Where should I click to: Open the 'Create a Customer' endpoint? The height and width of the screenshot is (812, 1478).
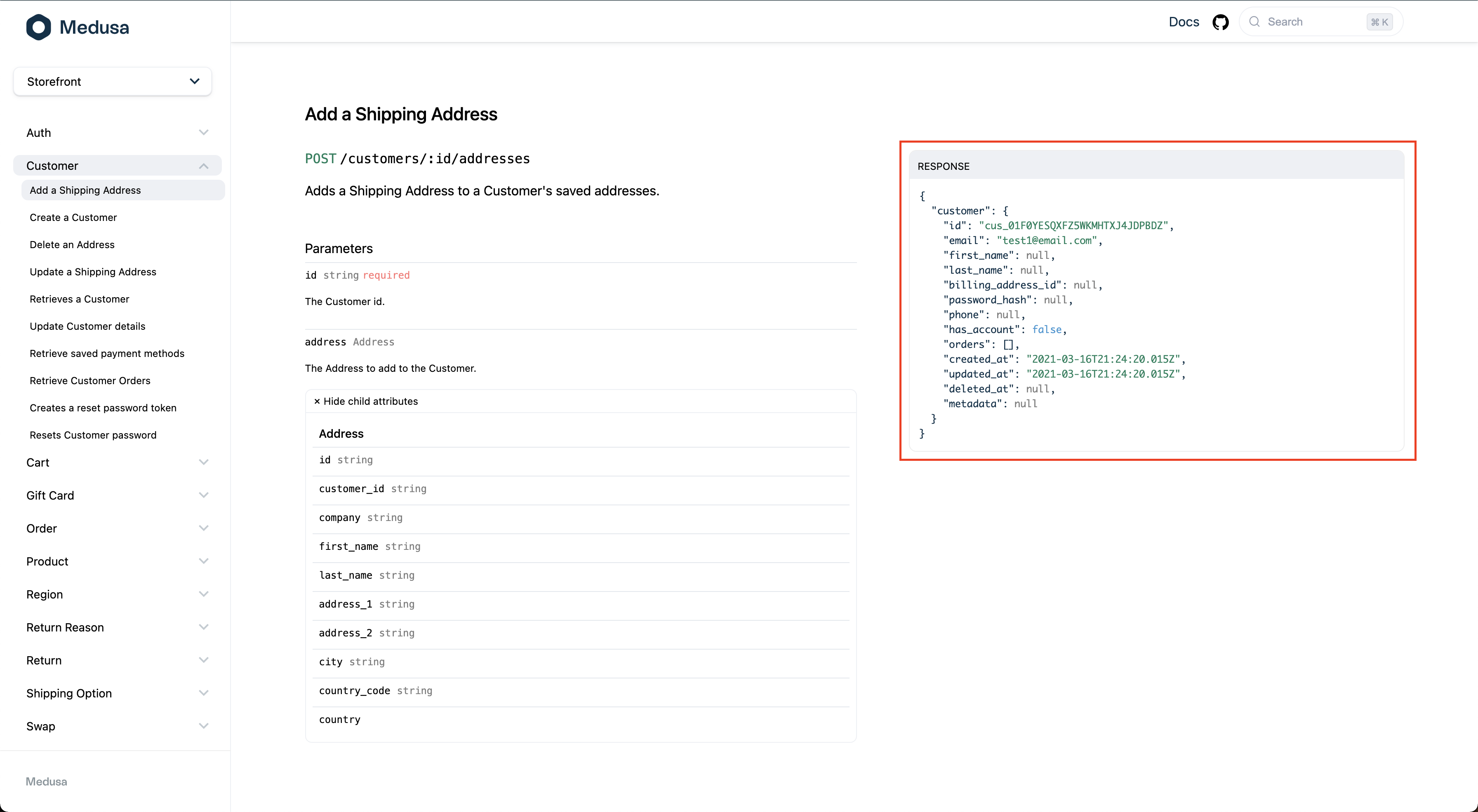click(73, 217)
